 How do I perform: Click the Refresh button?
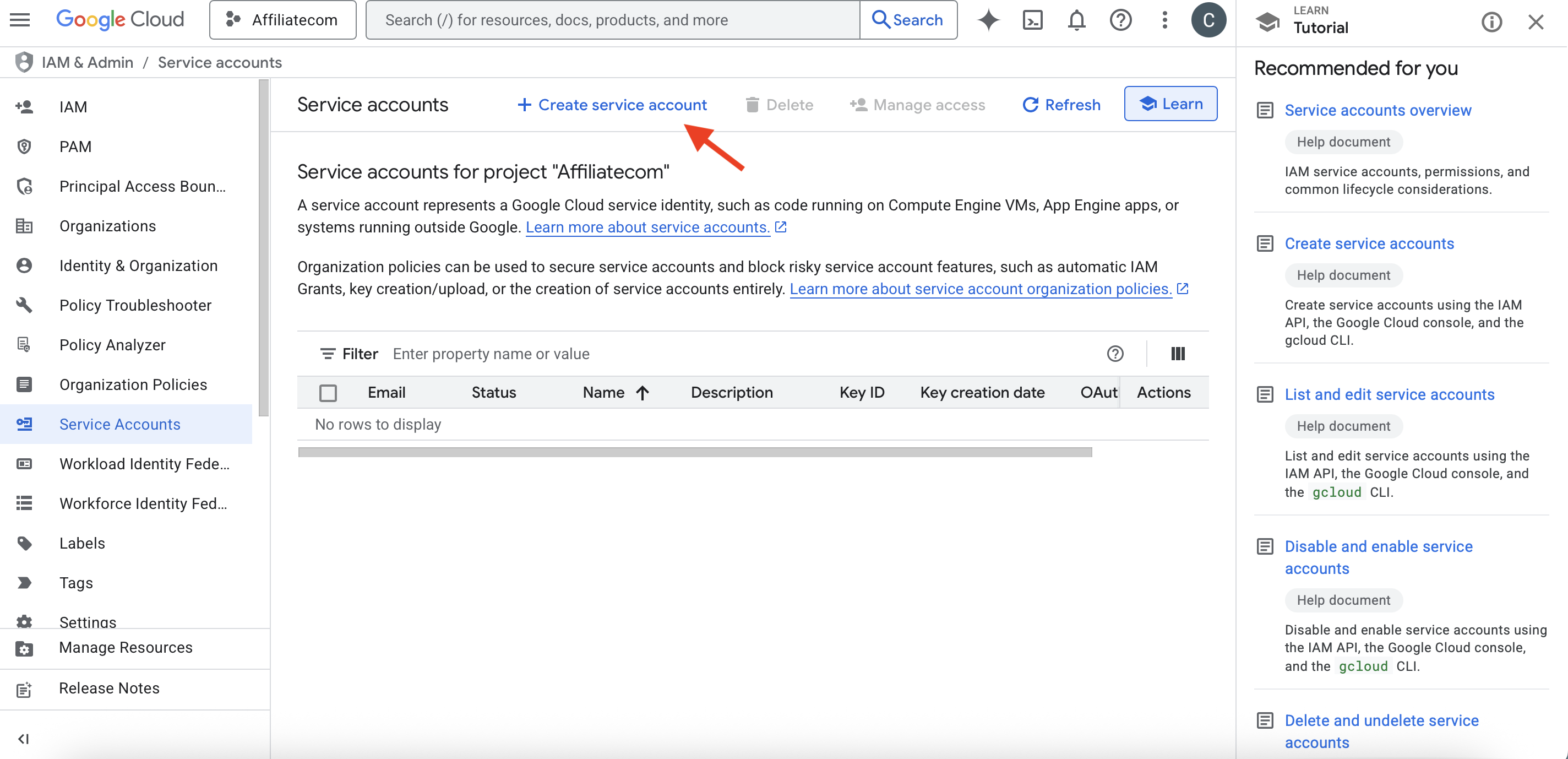tap(1061, 105)
